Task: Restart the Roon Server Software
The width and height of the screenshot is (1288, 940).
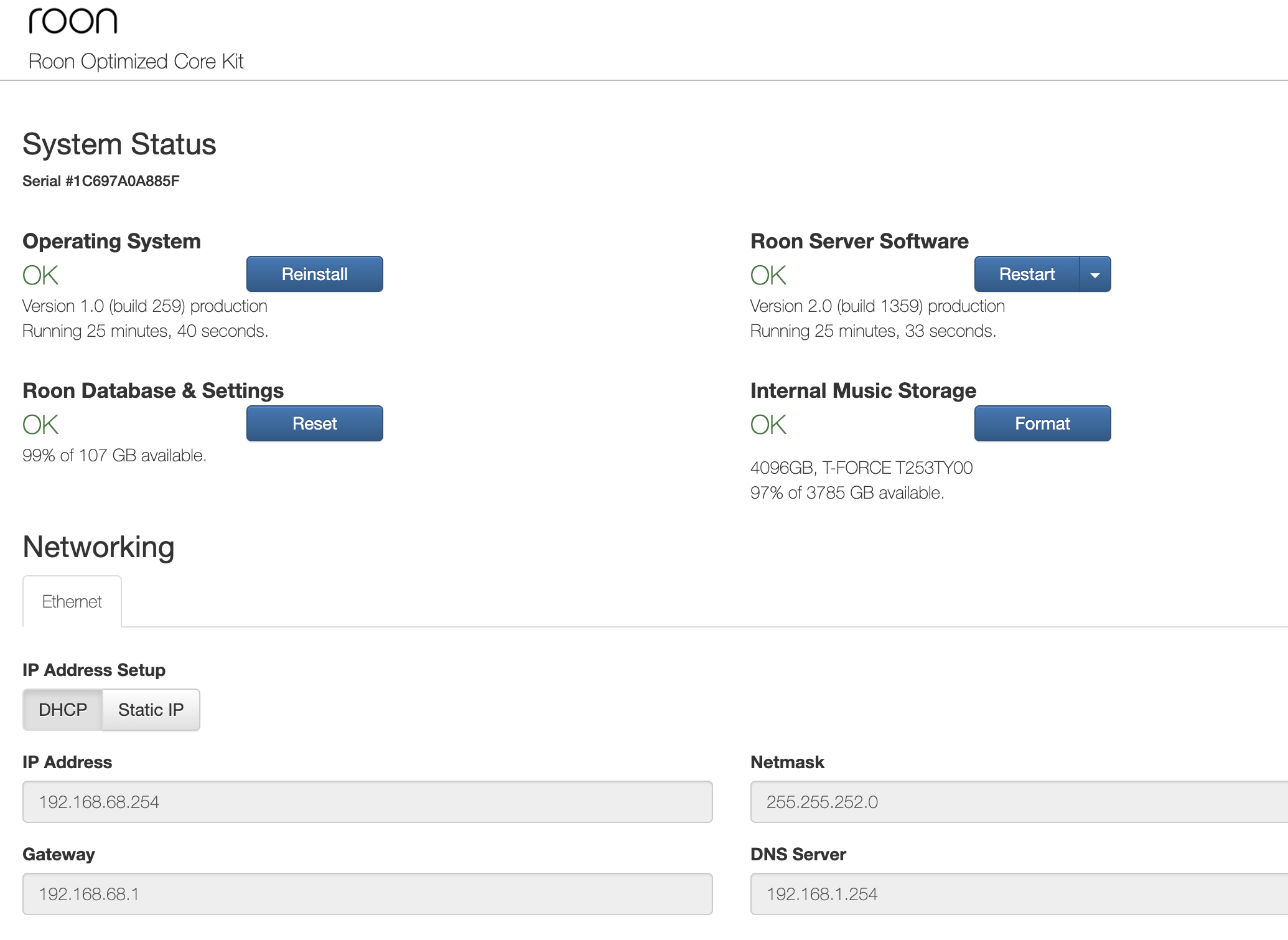Action: (1027, 274)
